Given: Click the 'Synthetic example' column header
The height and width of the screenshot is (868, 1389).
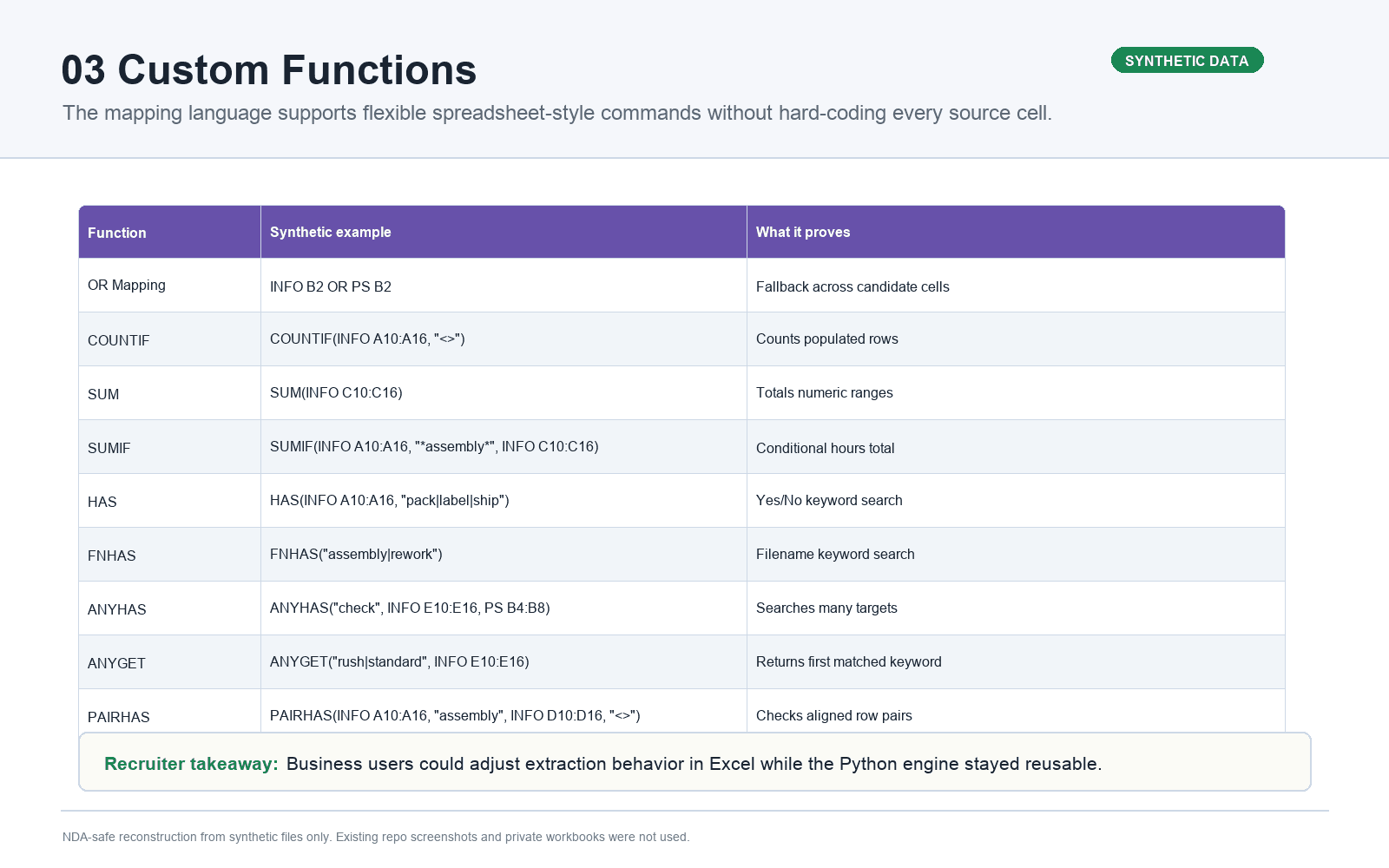Looking at the screenshot, I should (504, 232).
